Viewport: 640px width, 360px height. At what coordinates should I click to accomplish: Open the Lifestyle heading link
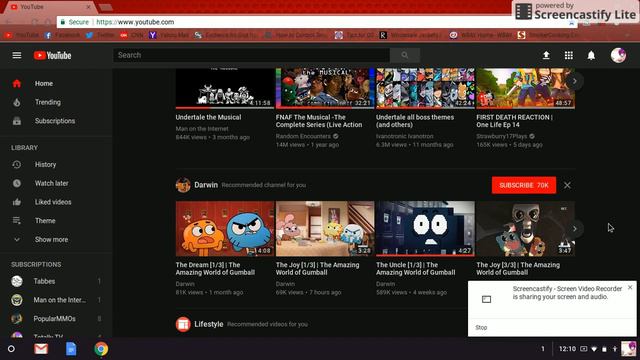(x=209, y=324)
